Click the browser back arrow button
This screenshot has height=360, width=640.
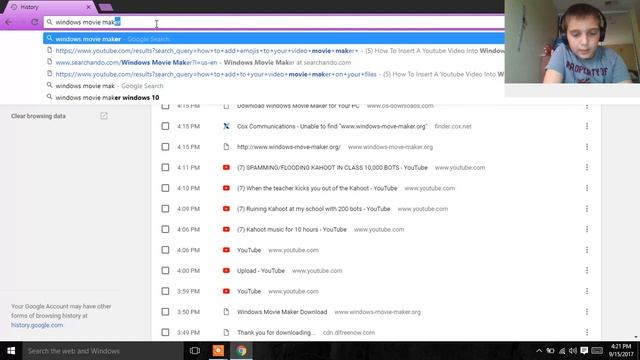pos(9,22)
